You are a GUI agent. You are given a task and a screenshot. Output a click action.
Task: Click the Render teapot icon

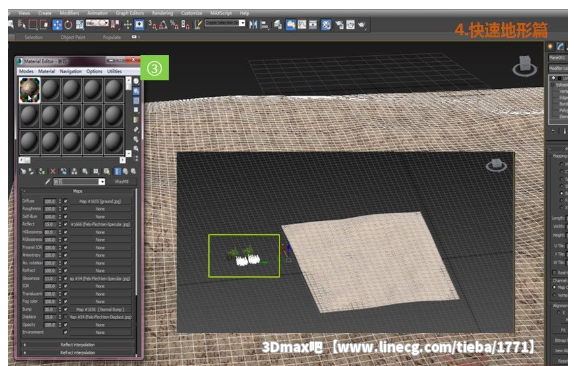[362, 25]
